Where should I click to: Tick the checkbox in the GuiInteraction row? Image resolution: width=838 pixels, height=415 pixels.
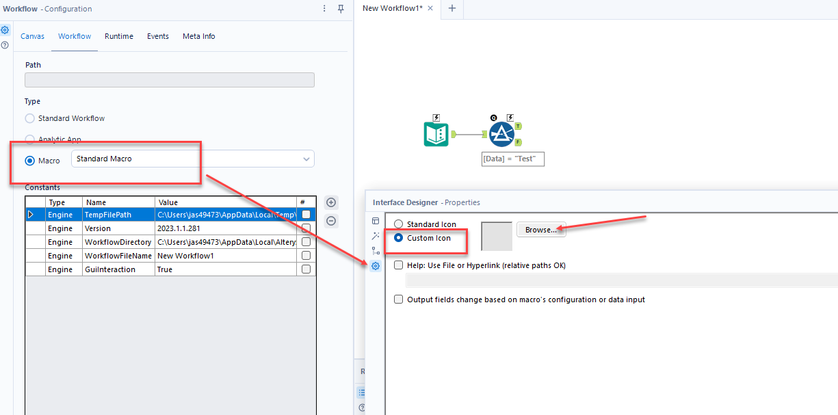306,270
